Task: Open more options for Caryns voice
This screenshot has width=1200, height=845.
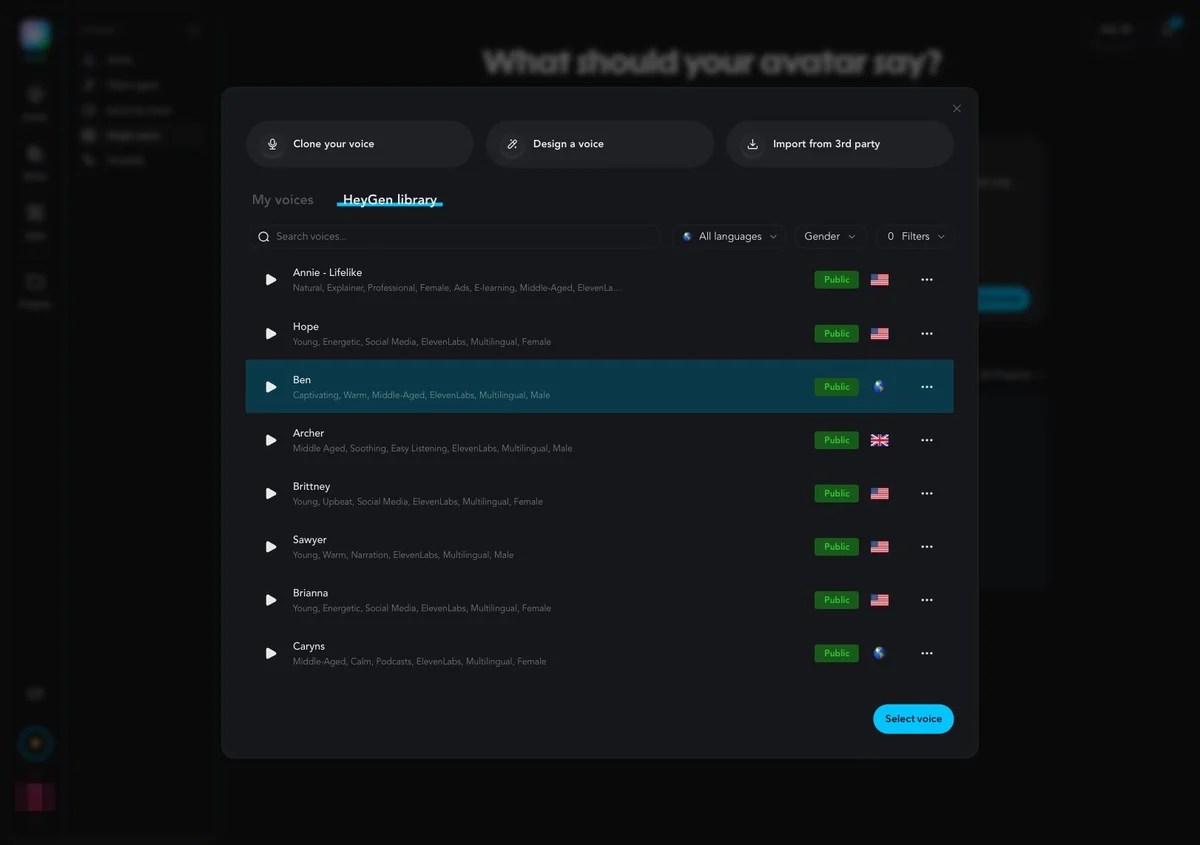Action: (927, 654)
